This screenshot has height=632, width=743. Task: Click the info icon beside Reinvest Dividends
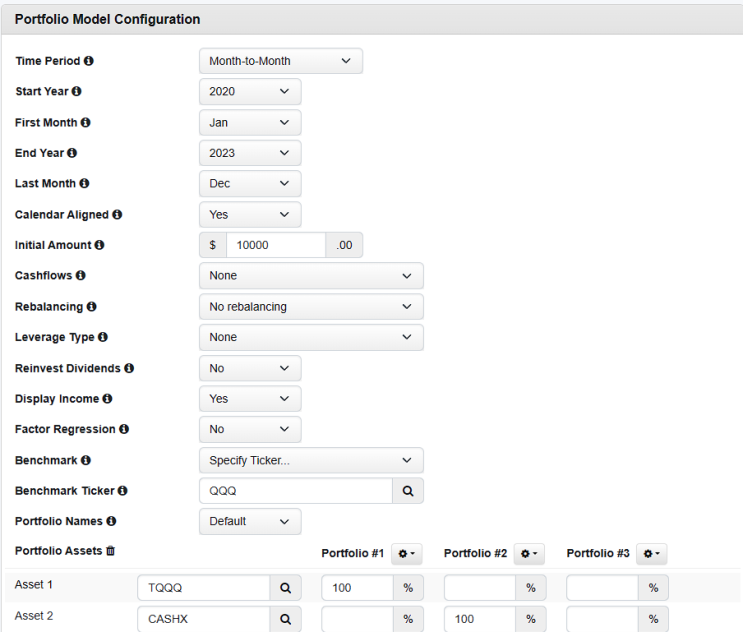(129, 368)
